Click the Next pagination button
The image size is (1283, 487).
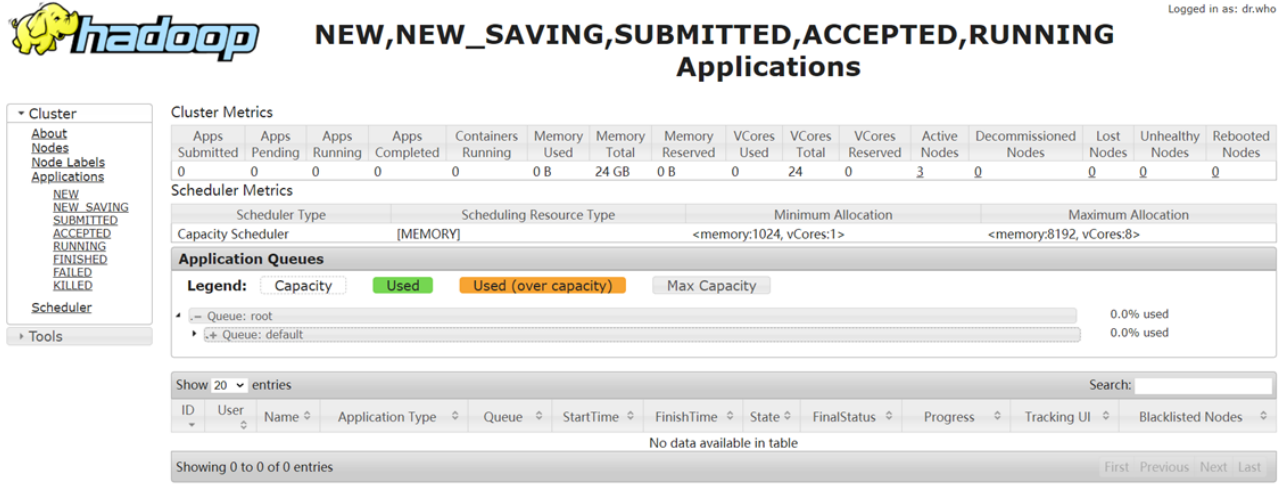click(1214, 467)
